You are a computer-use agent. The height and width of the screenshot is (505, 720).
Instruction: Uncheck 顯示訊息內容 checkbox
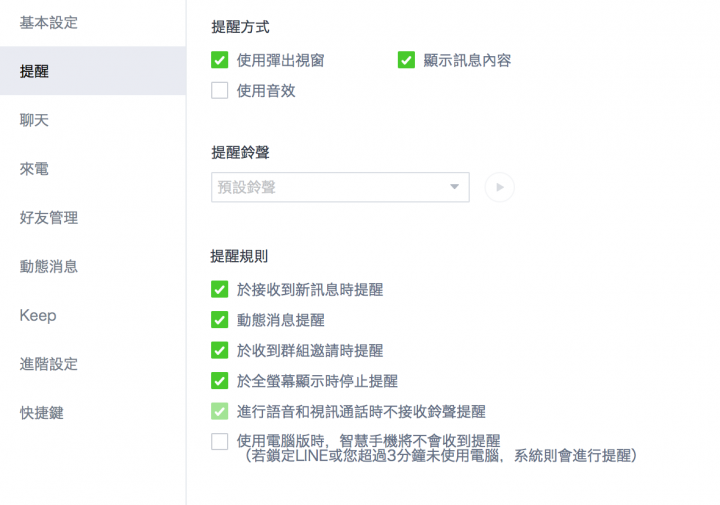pos(406,60)
